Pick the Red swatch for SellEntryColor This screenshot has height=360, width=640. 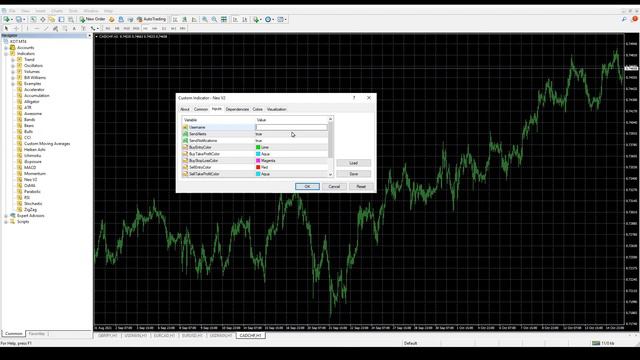coord(258,167)
